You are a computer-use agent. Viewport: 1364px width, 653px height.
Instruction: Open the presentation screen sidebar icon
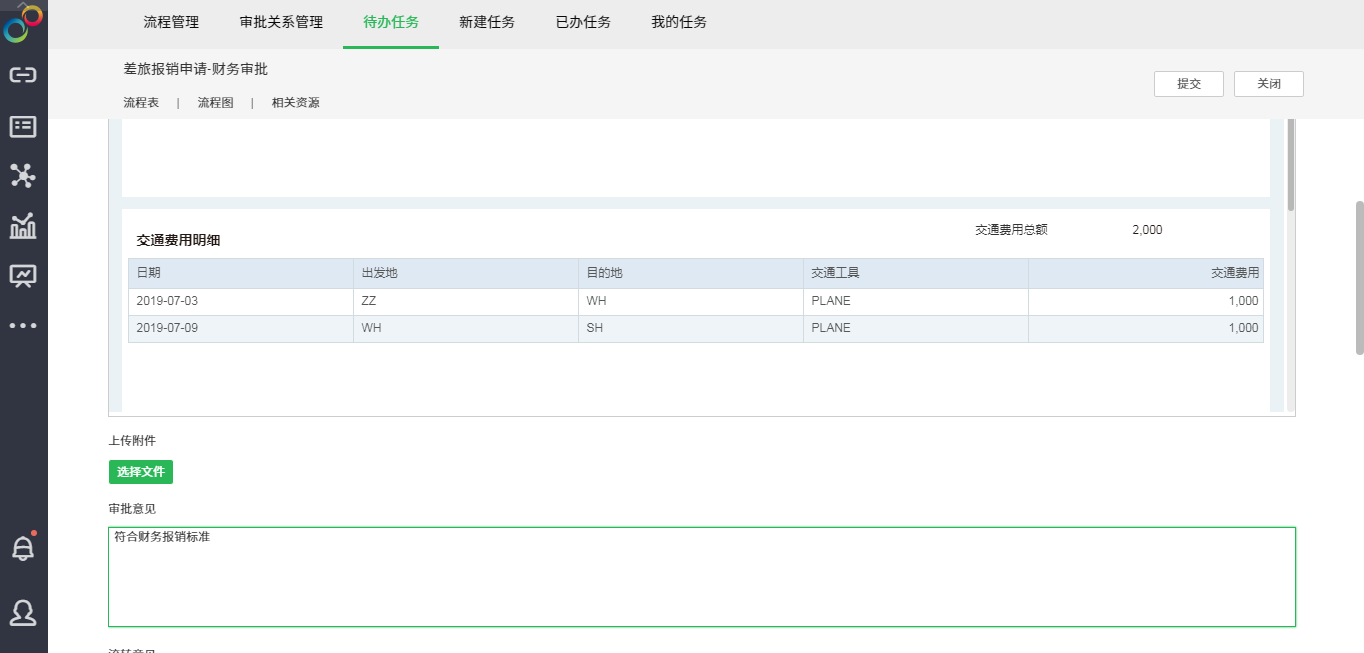(23, 276)
